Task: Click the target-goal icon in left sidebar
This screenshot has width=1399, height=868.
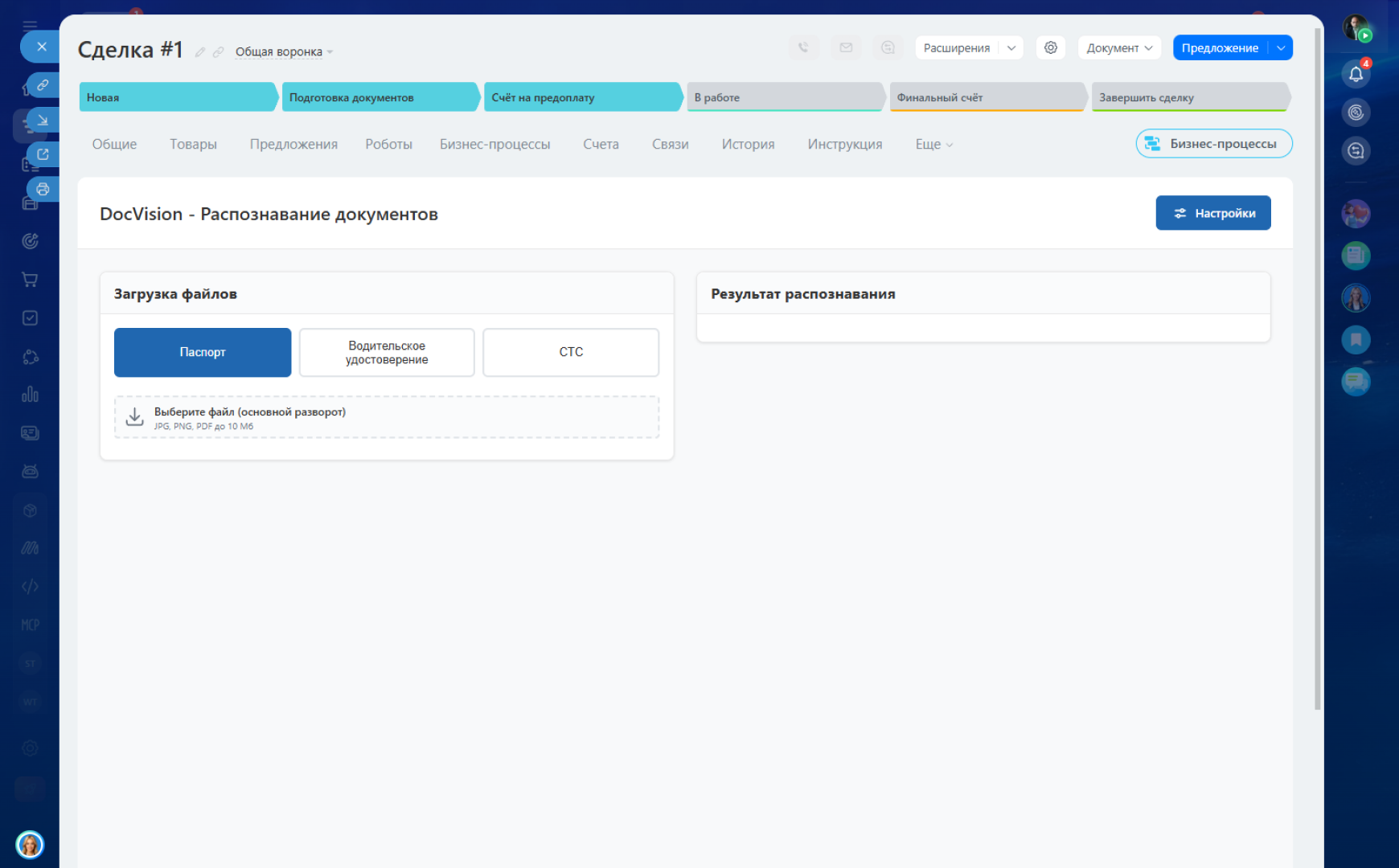Action: (x=30, y=241)
